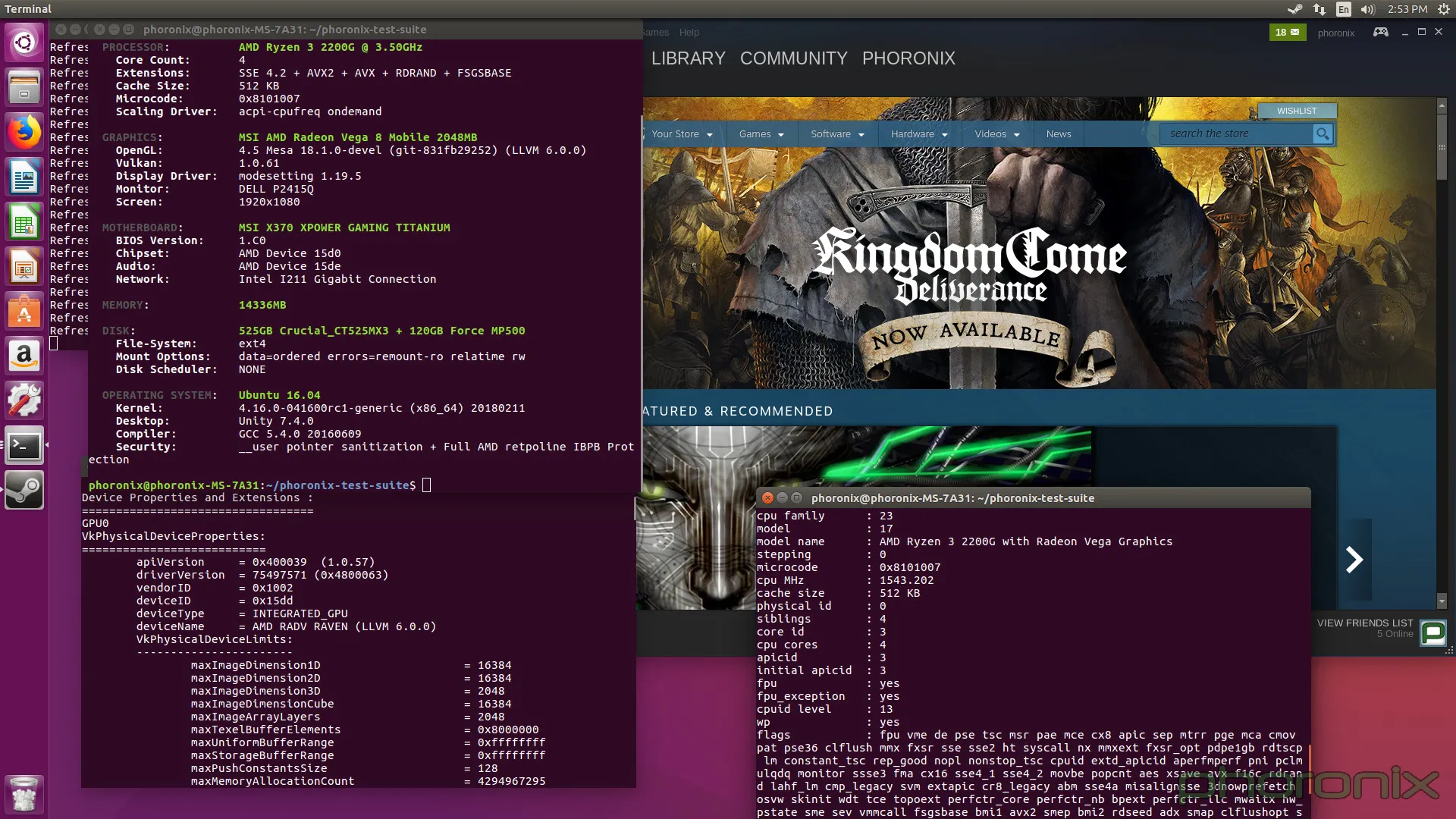Click 'AMD Ryzen 3 2200G @ 3.50GHz' text

(331, 47)
